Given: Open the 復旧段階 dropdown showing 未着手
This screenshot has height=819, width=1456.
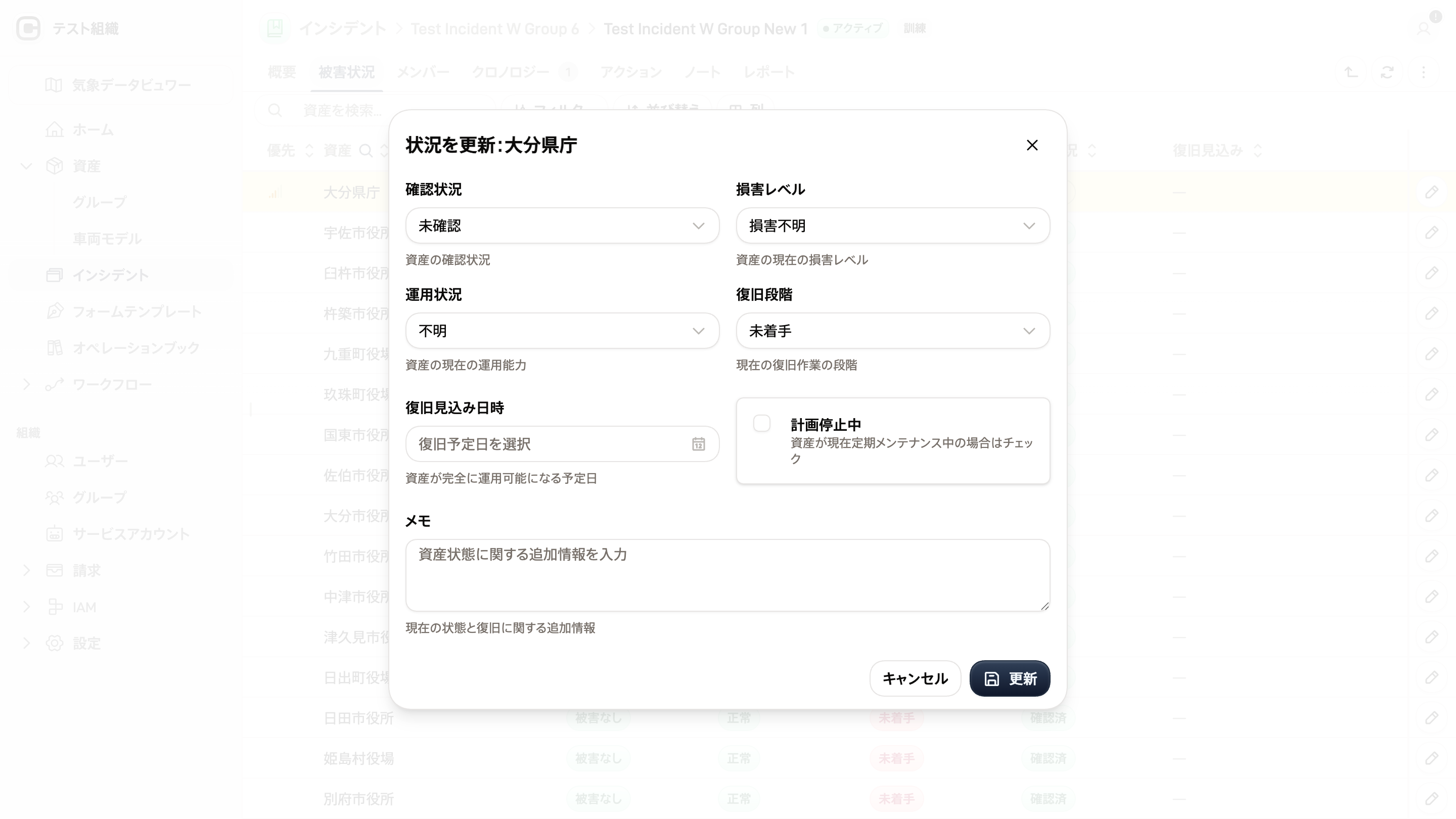Looking at the screenshot, I should click(x=892, y=331).
